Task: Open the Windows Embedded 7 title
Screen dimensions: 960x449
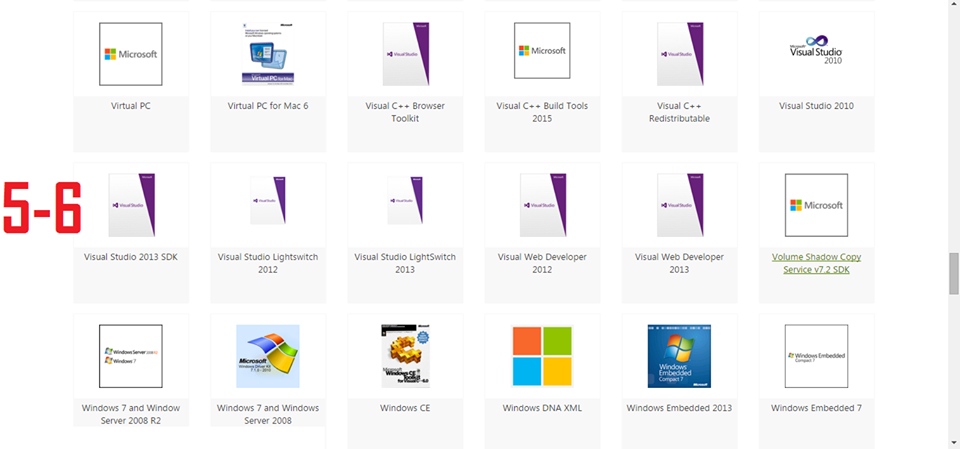Action: click(x=817, y=408)
